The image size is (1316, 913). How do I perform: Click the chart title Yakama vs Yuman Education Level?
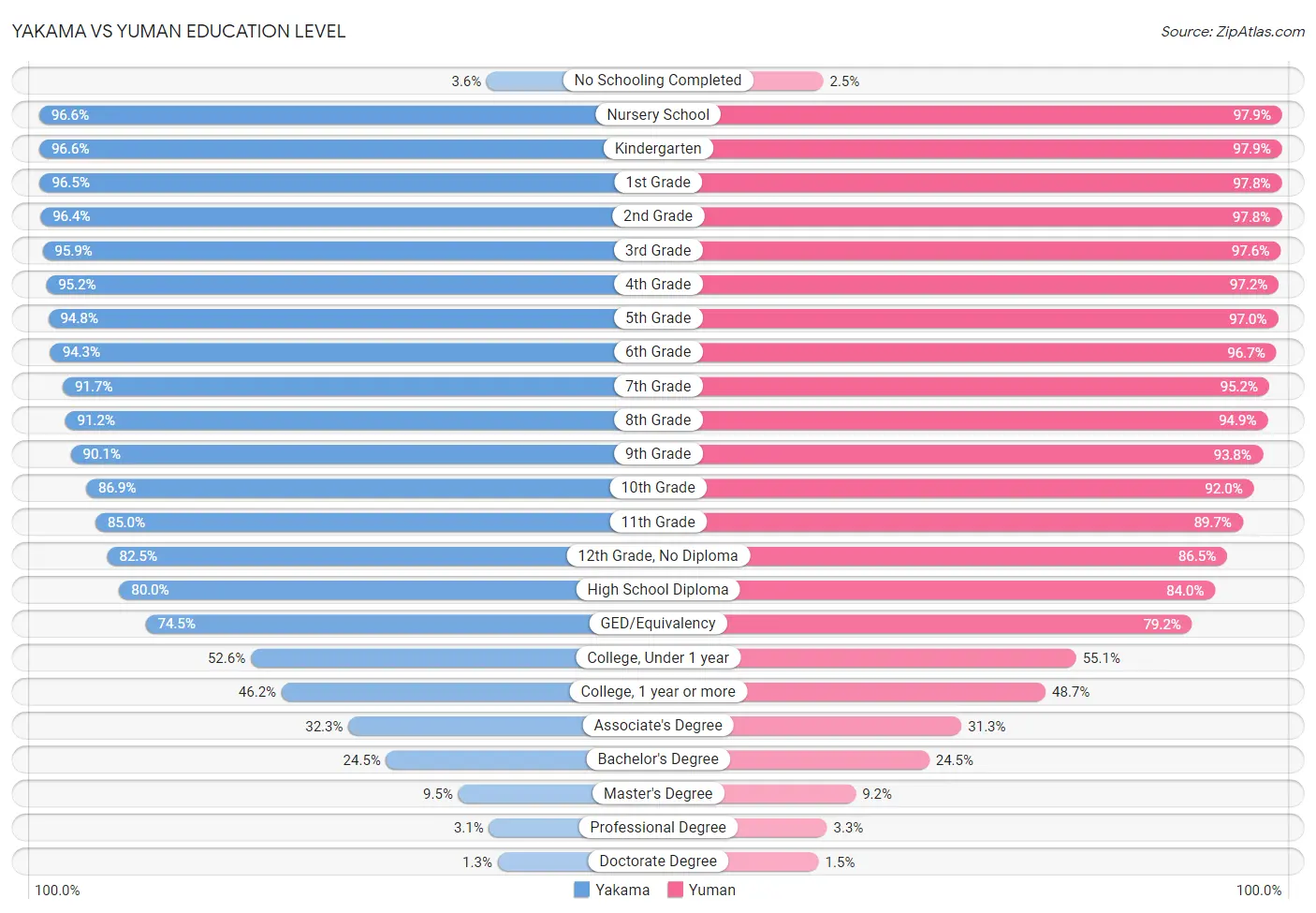click(x=179, y=31)
